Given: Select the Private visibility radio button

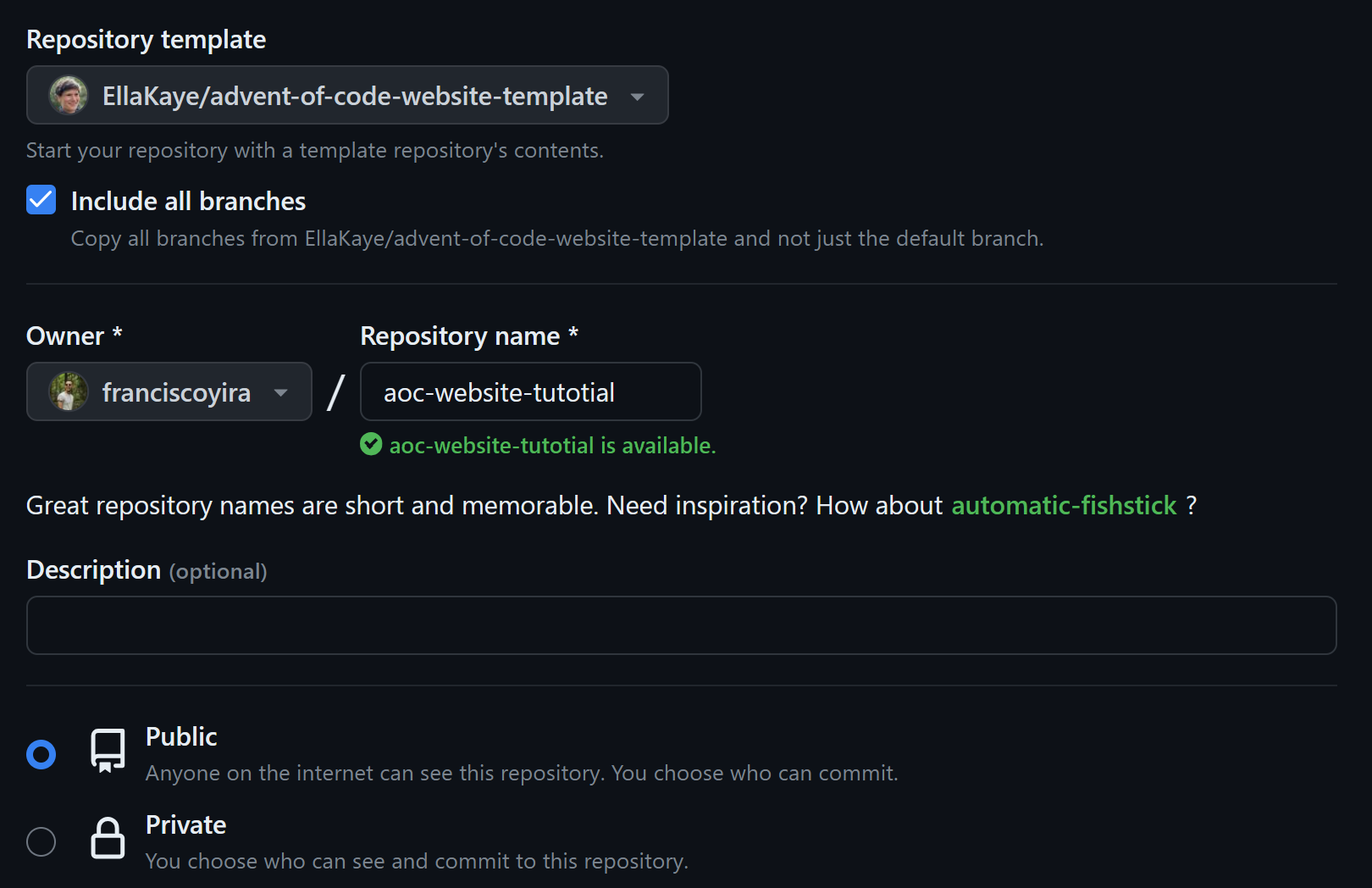Looking at the screenshot, I should [41, 841].
